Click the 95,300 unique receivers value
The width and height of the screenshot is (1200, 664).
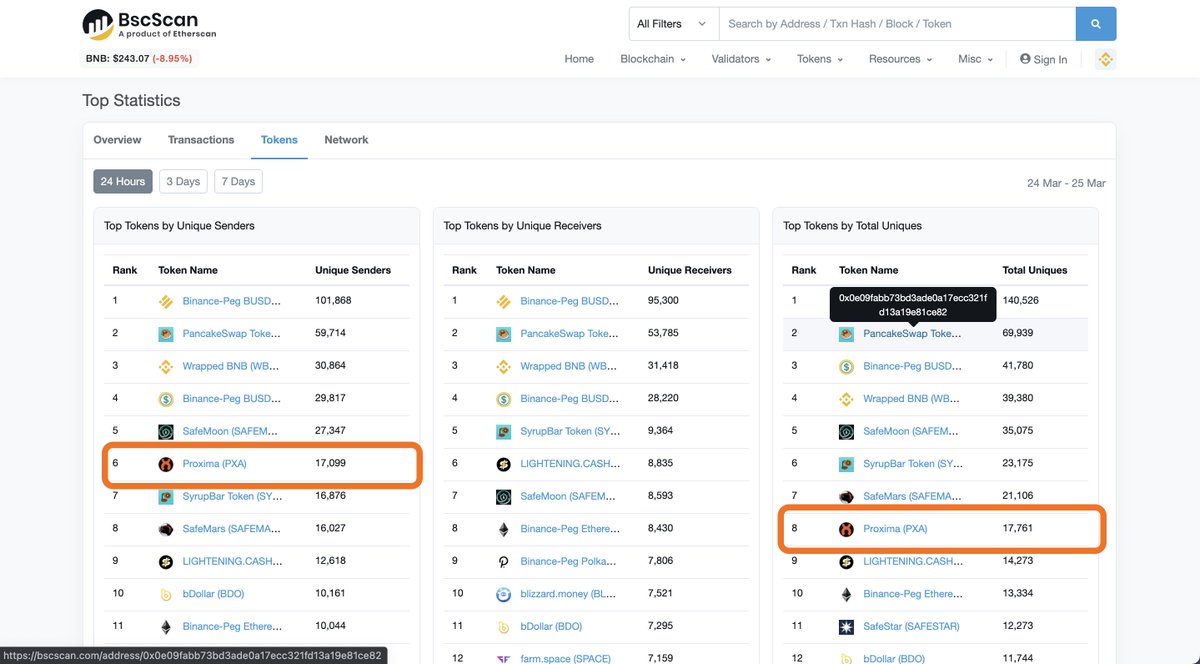(663, 301)
